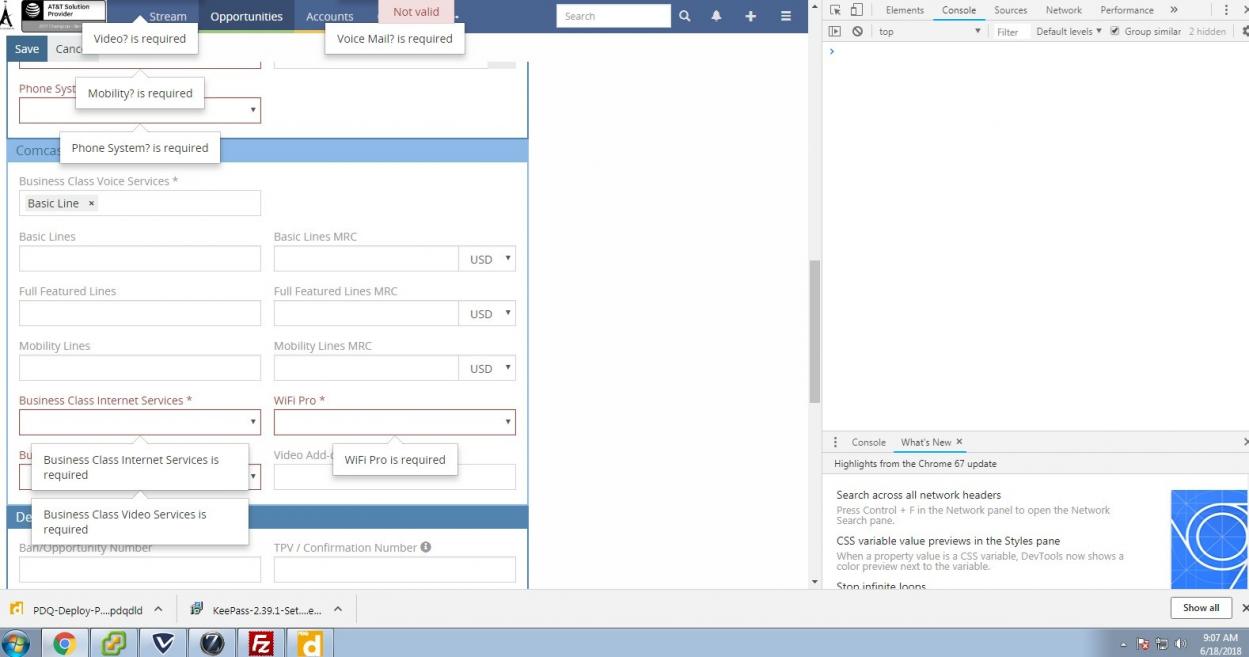Expand the WiFi Pro dropdown
Image resolution: width=1249 pixels, height=657 pixels.
click(x=394, y=422)
